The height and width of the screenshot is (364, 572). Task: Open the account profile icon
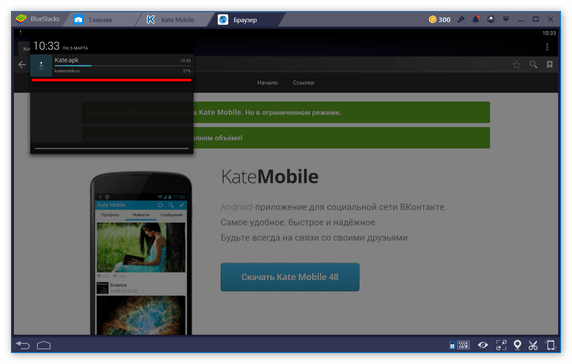(x=491, y=19)
